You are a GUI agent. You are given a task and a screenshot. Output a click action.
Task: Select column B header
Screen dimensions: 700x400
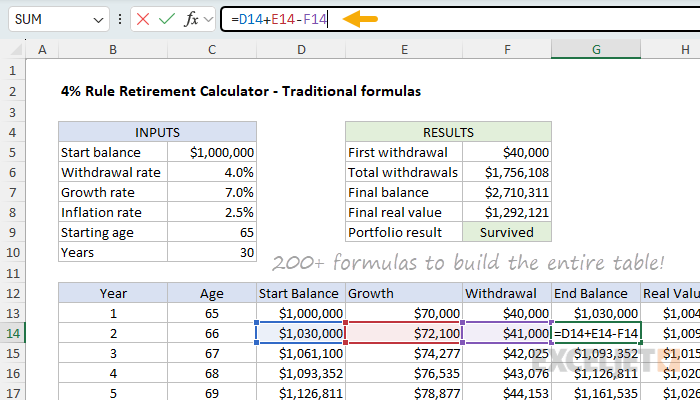pos(113,49)
